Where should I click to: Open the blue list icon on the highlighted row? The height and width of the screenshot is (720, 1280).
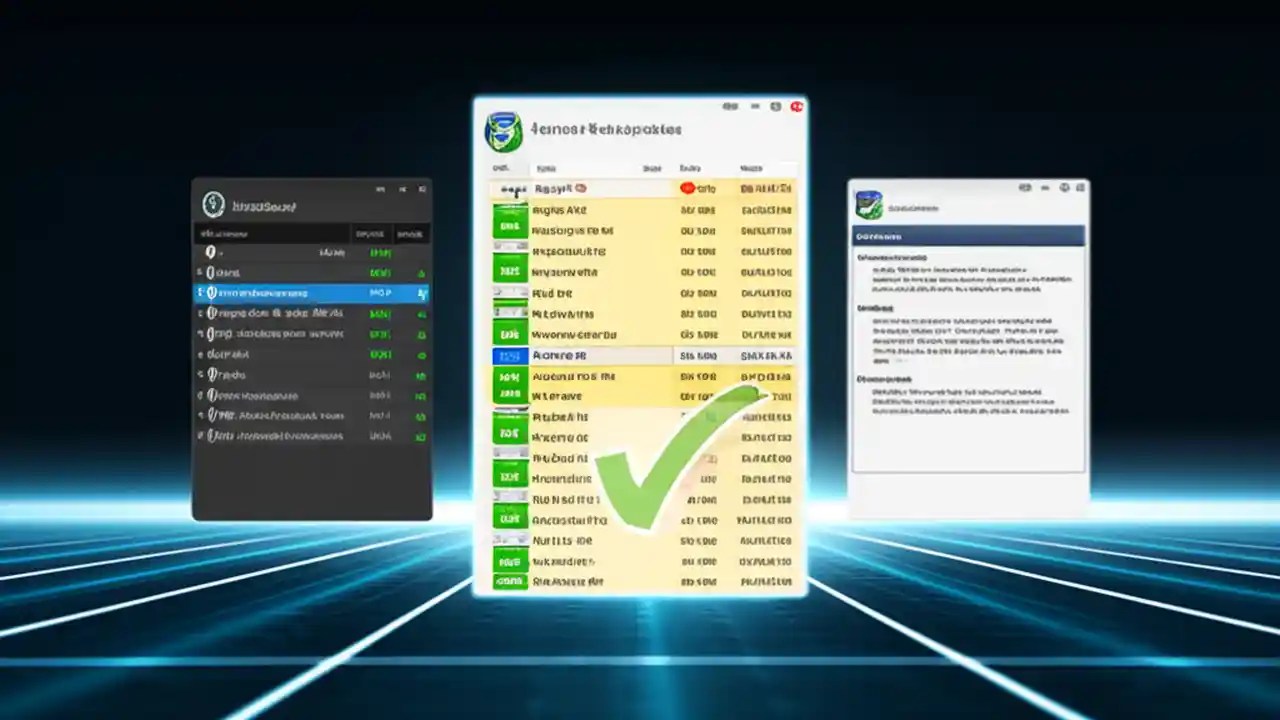pos(510,355)
